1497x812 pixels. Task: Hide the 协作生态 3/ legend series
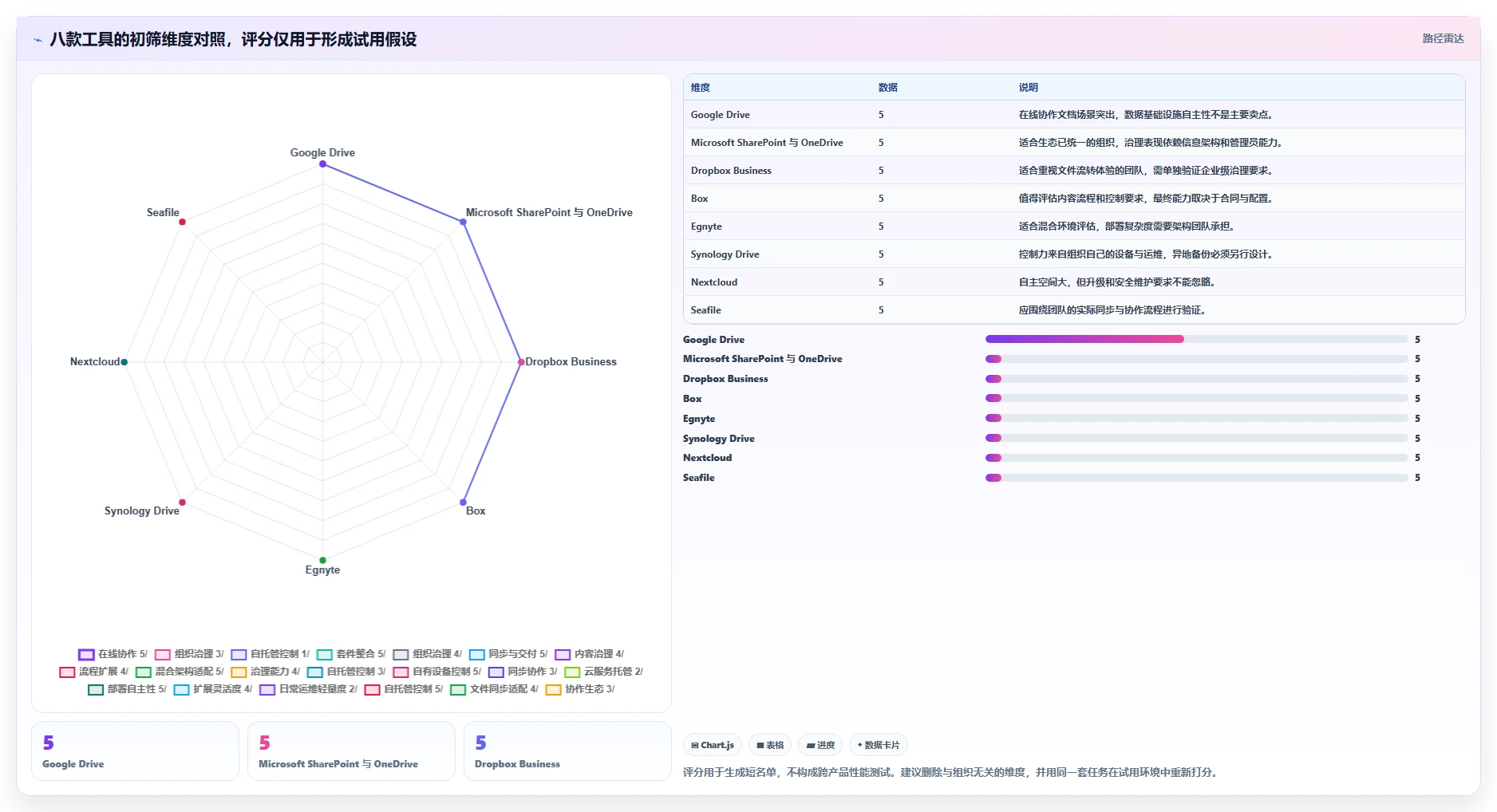pyautogui.click(x=579, y=689)
